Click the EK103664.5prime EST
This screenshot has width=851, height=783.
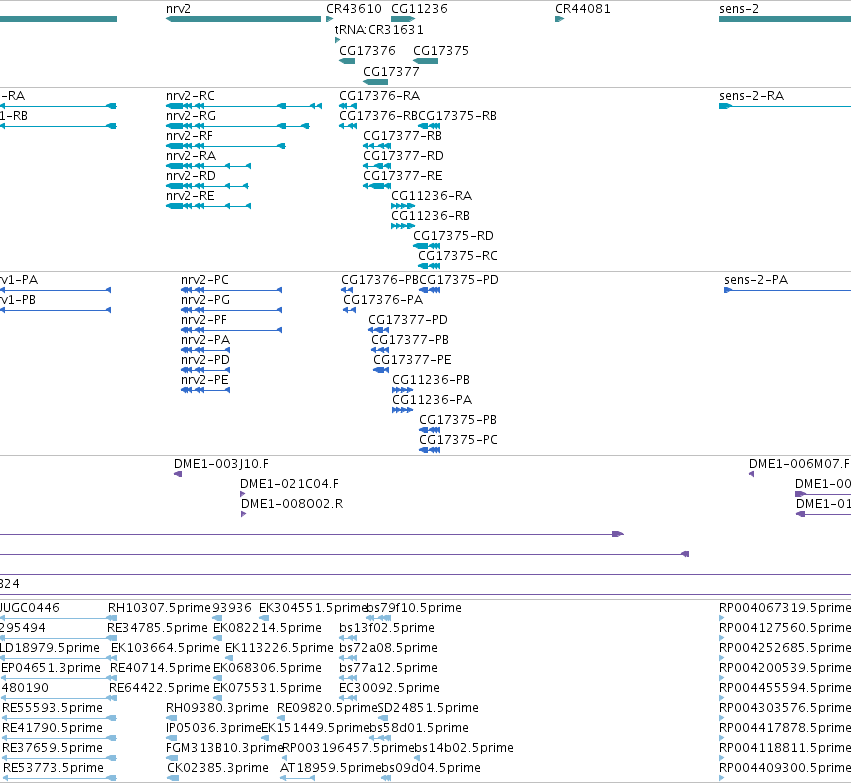click(165, 648)
